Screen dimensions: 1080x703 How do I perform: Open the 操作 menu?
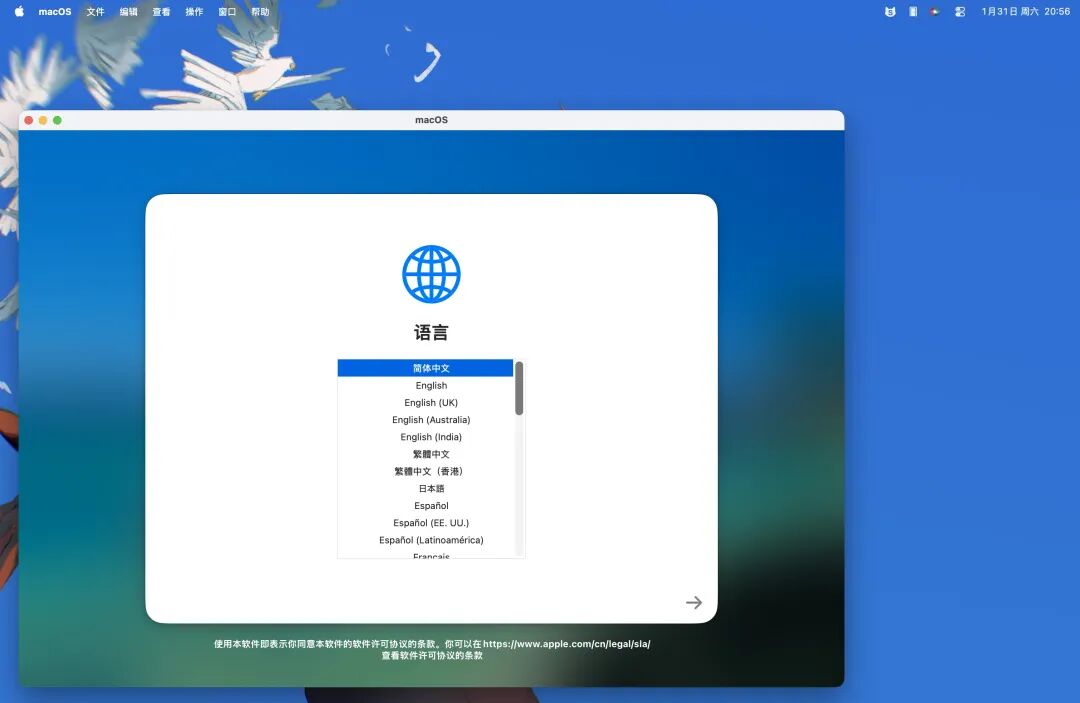click(193, 11)
